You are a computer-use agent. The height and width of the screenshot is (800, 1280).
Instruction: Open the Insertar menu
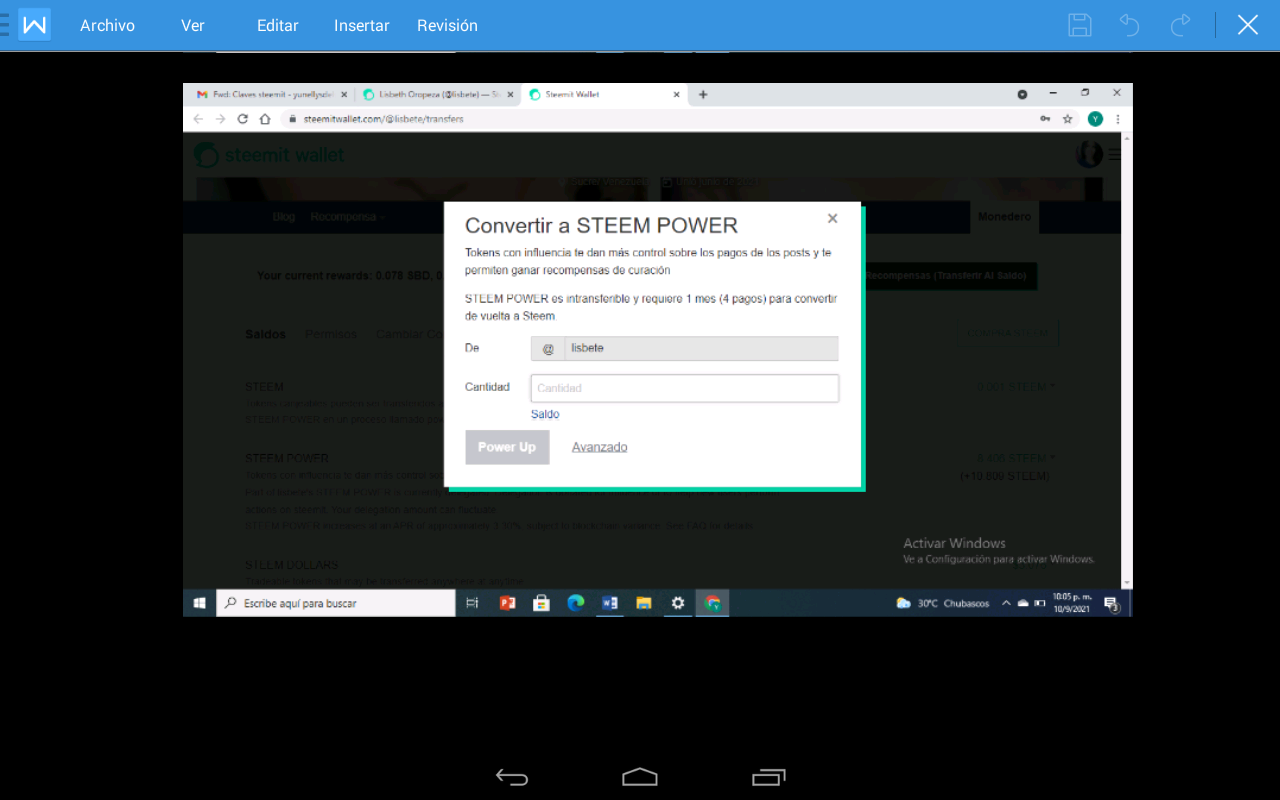362,26
